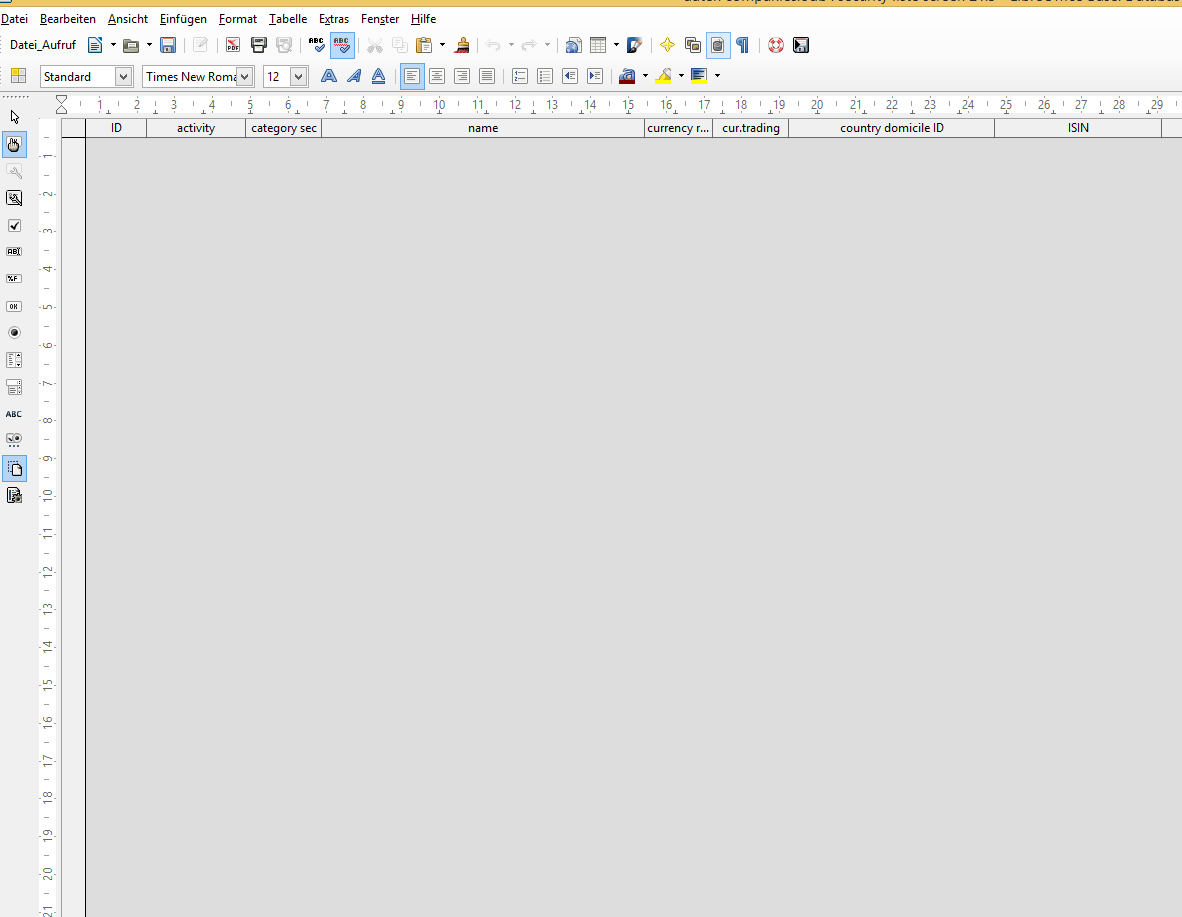Screen dimensions: 1182x917
Task: Expand the Open file dropdown arrow
Action: click(149, 45)
